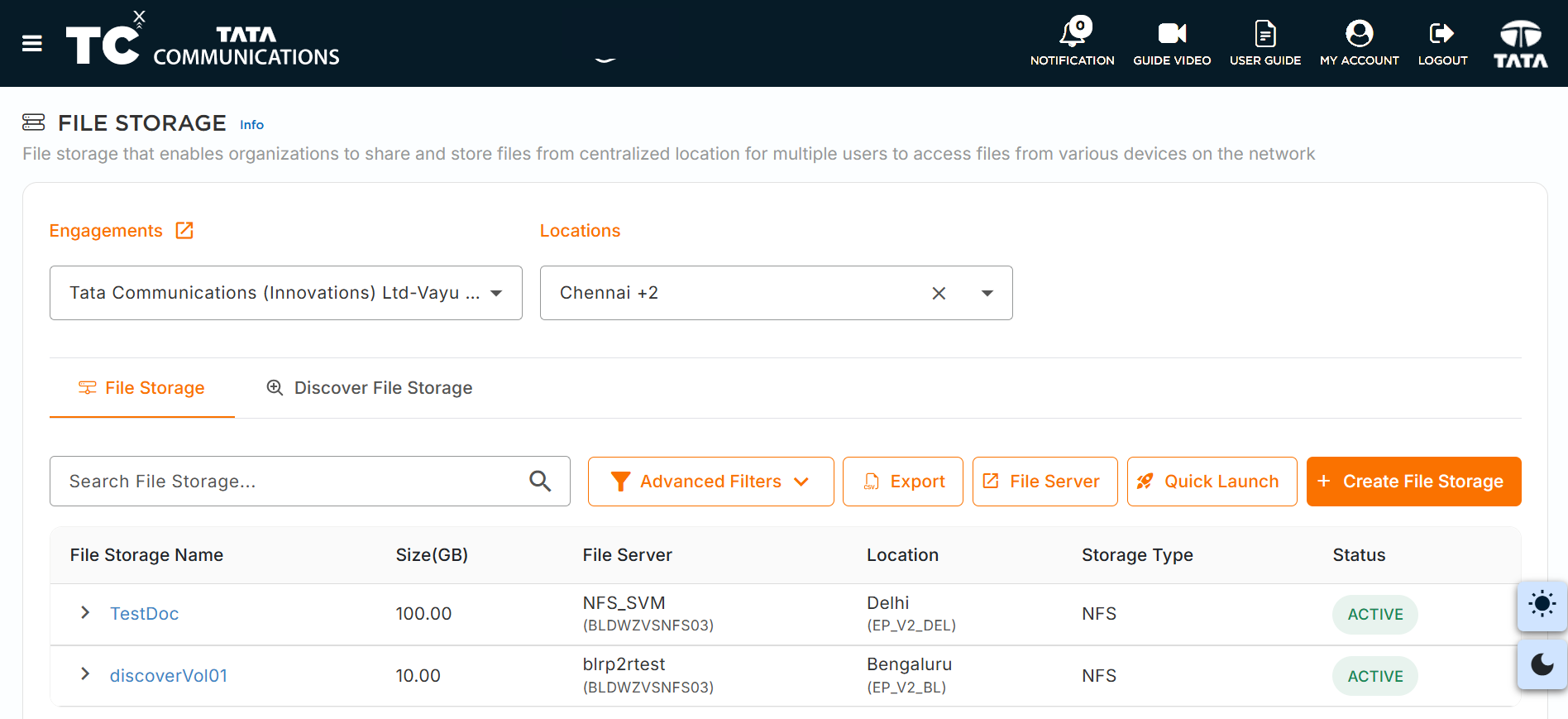Expand the discoverVol01 row
1568x719 pixels.
point(85,674)
